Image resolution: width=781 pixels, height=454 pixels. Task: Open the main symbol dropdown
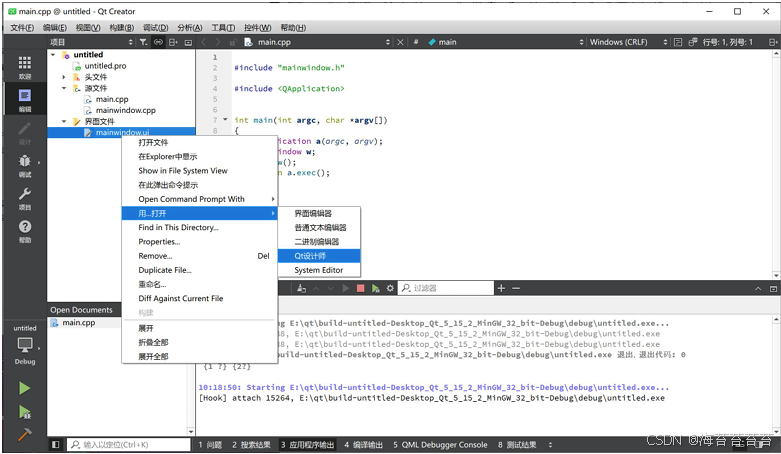tap(506, 42)
